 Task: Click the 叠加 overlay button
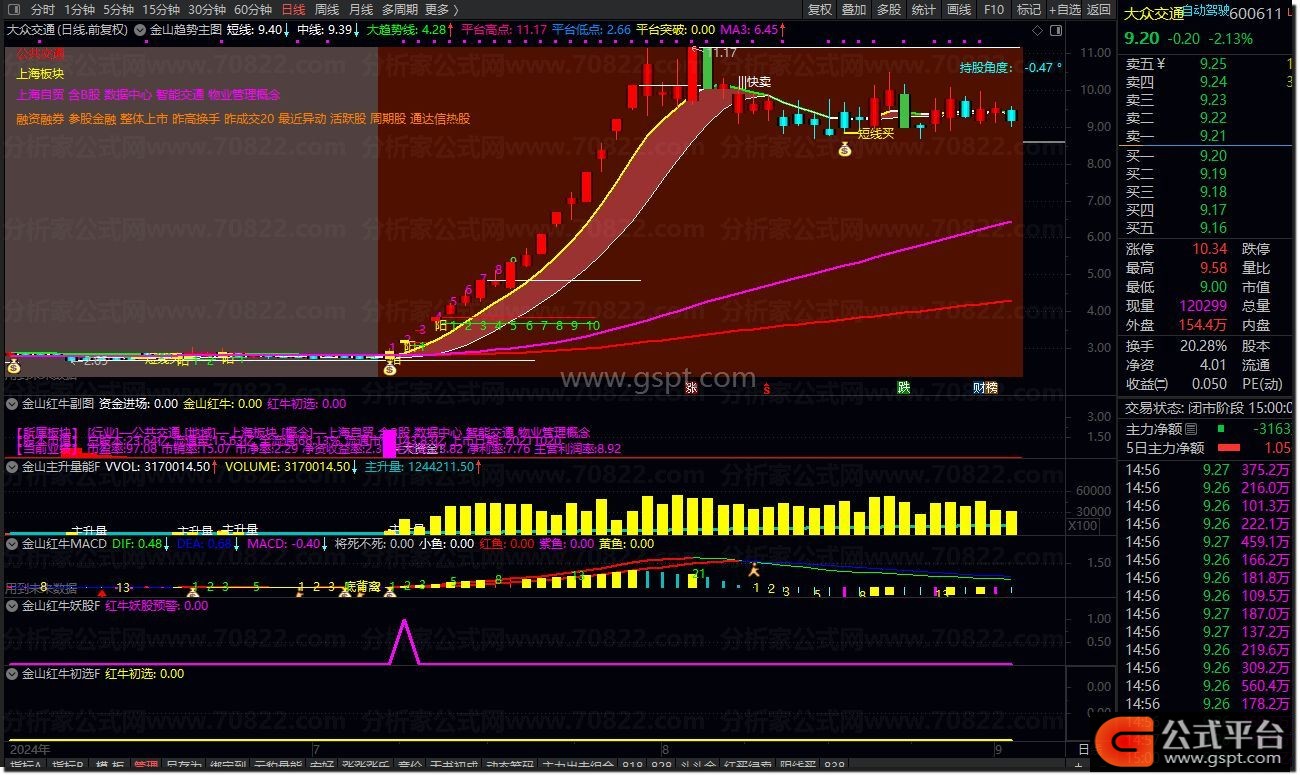pos(854,9)
